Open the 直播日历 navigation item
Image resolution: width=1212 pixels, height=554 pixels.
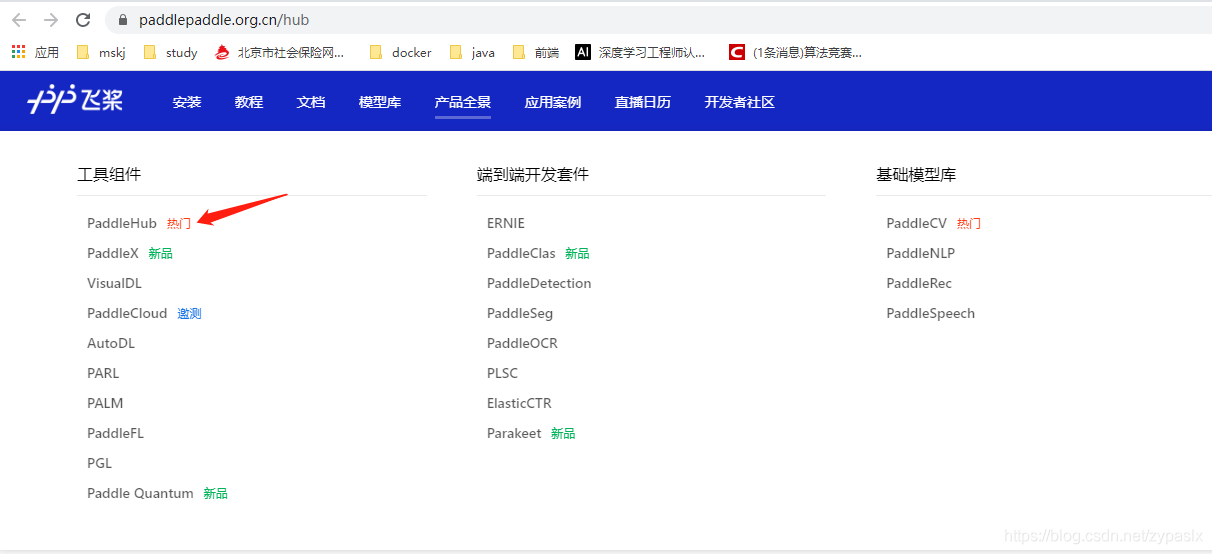[643, 102]
